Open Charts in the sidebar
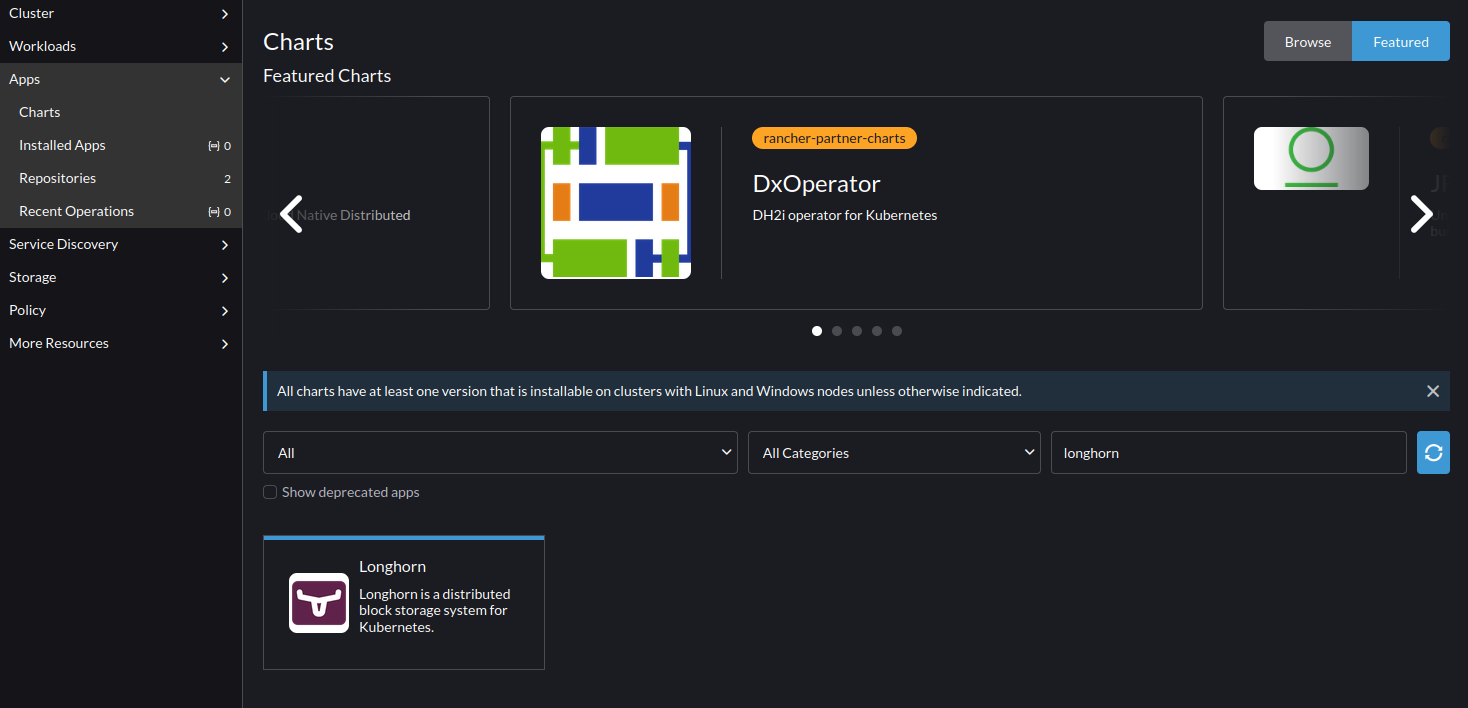Screen dimensions: 1468x708 [x=121, y=113]
